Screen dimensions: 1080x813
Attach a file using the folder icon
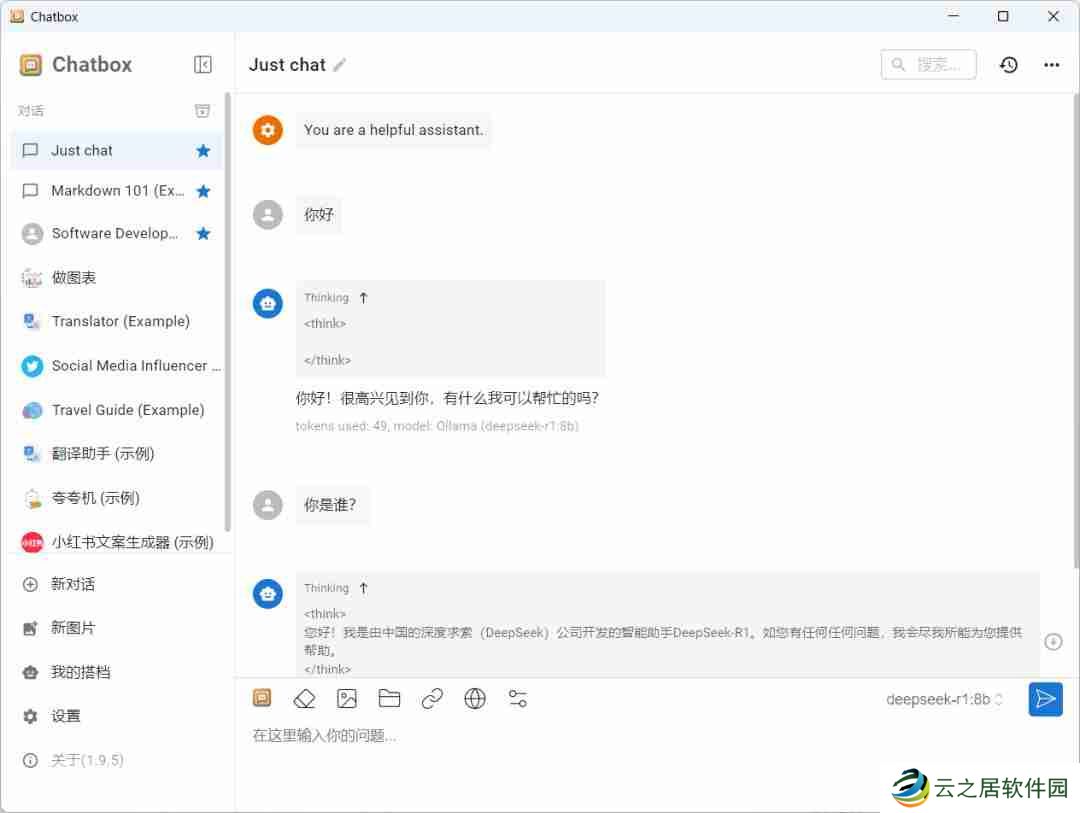pos(390,698)
